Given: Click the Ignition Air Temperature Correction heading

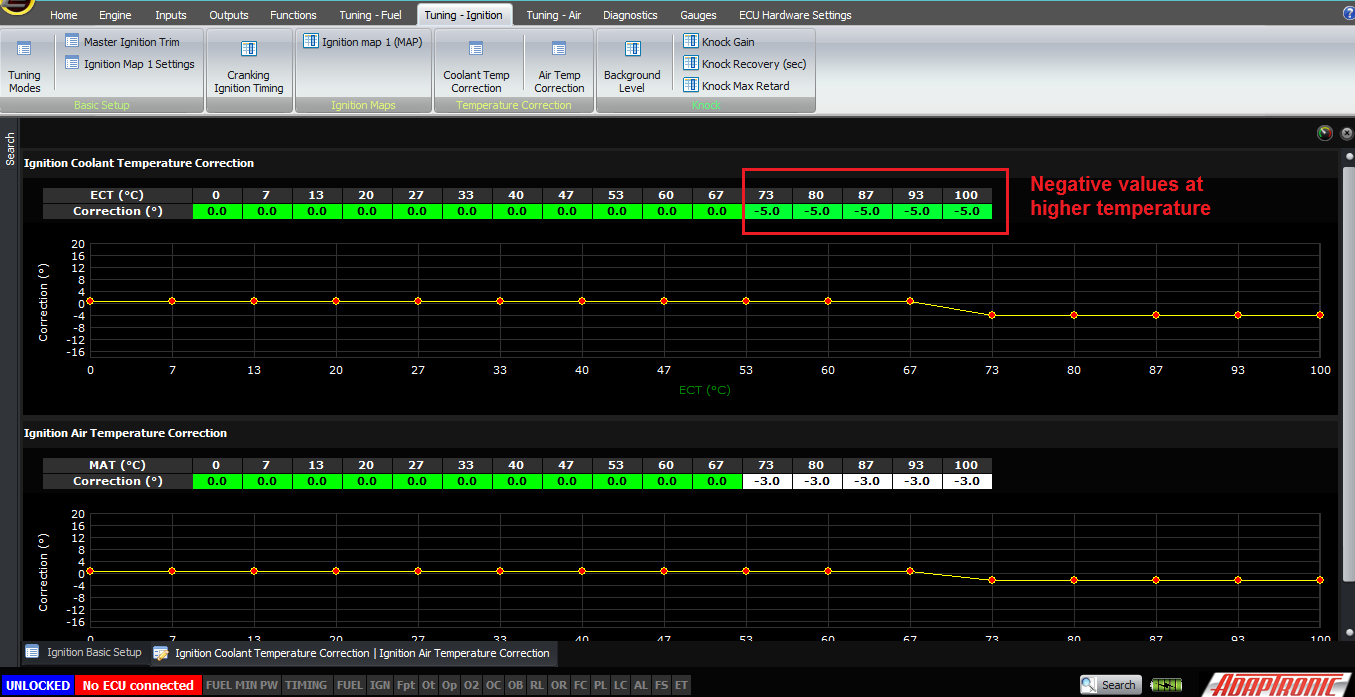Looking at the screenshot, I should 126,433.
